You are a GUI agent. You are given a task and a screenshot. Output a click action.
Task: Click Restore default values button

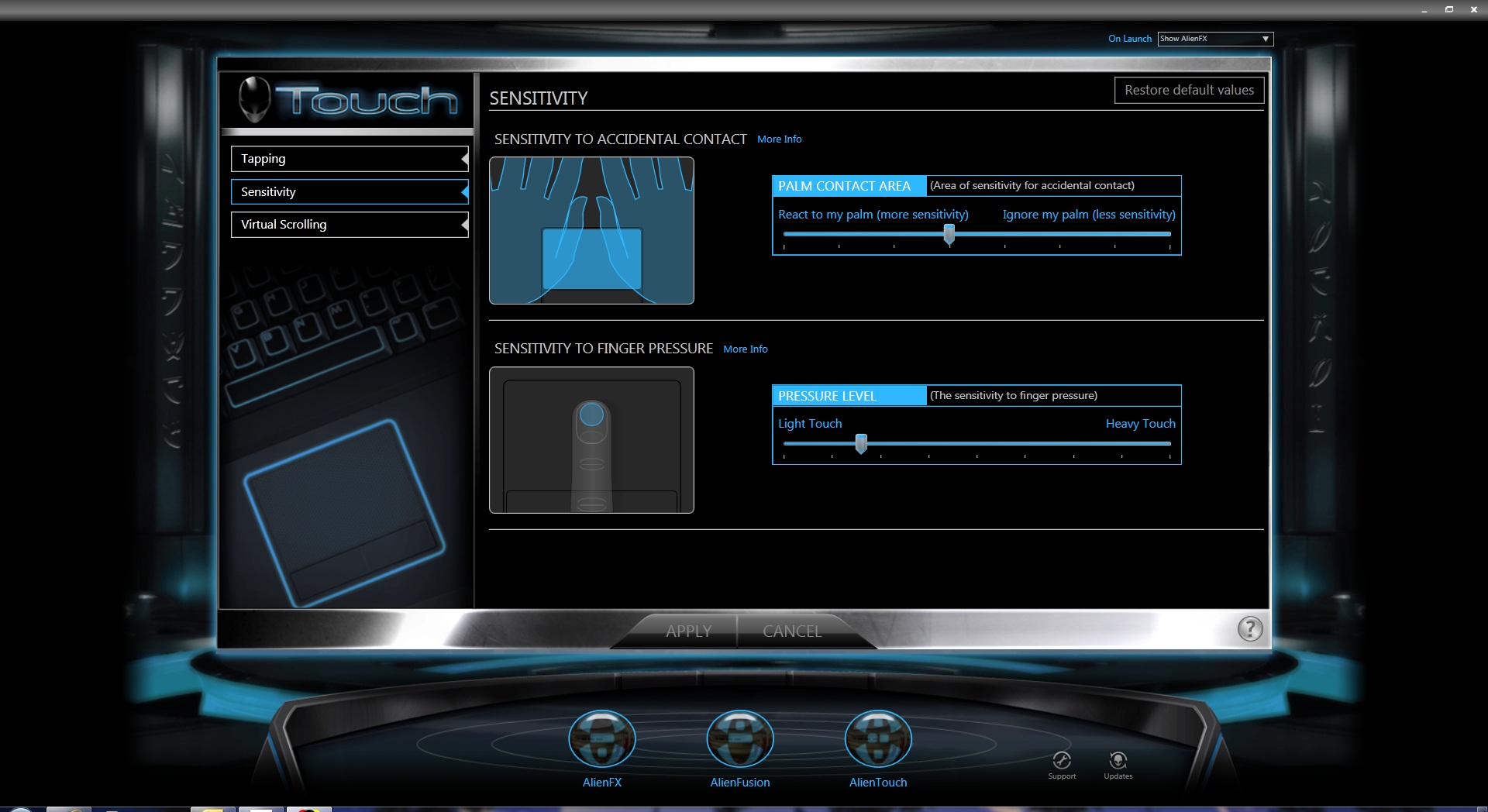(x=1189, y=90)
